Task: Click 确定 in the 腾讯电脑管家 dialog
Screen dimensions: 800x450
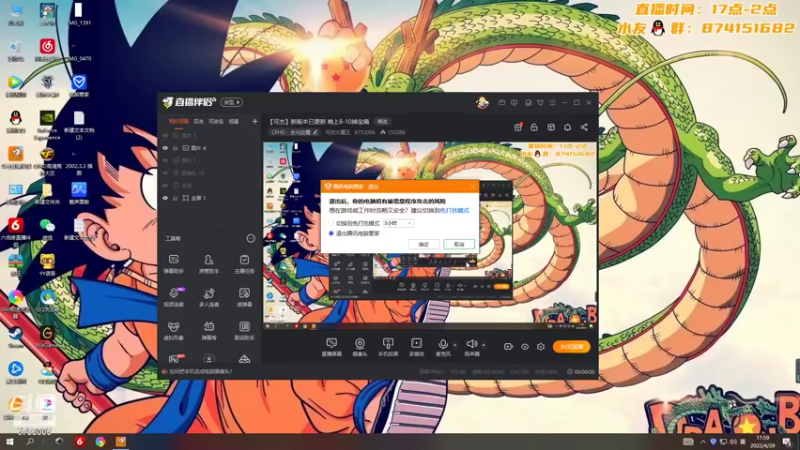Action: coord(423,244)
